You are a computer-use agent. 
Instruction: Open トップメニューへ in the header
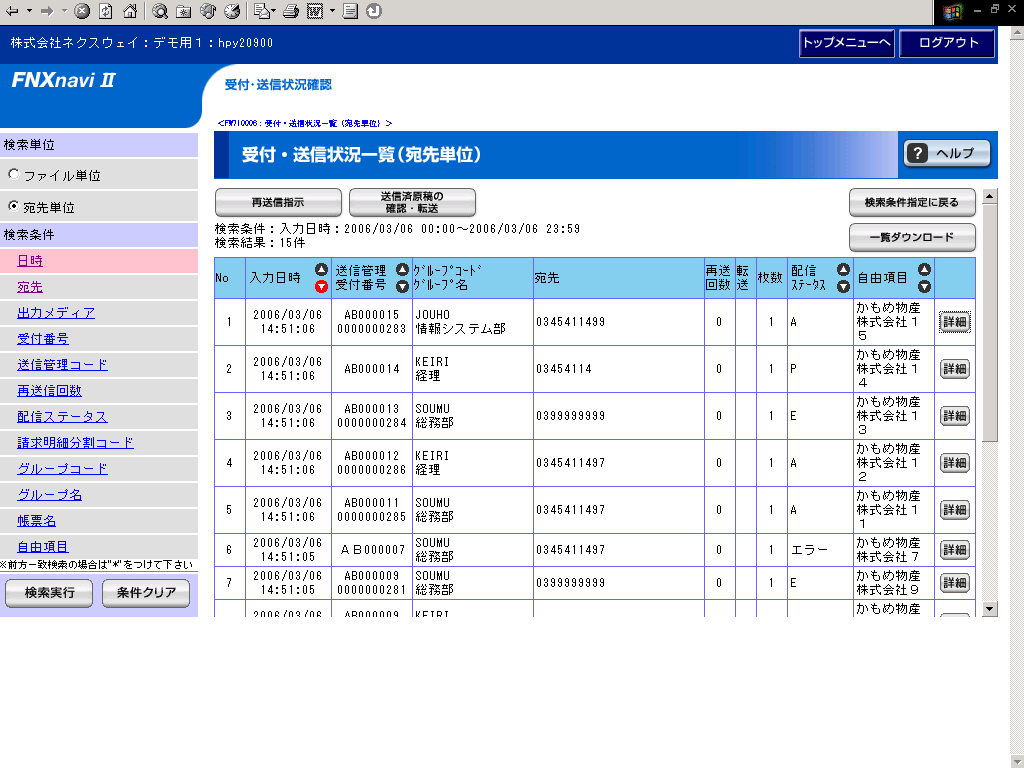[846, 43]
